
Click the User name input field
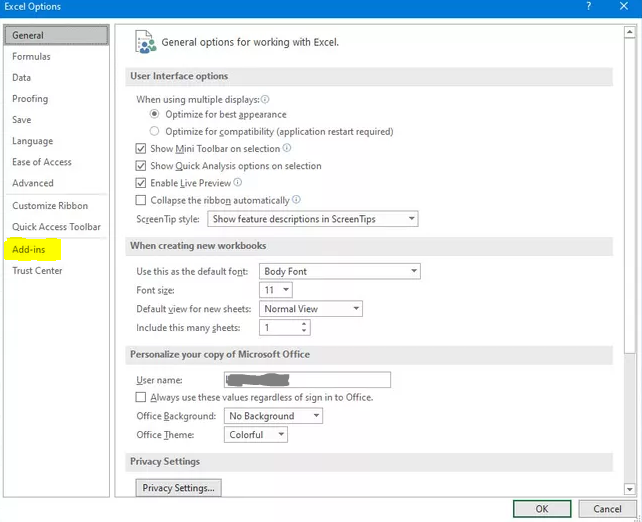point(307,380)
